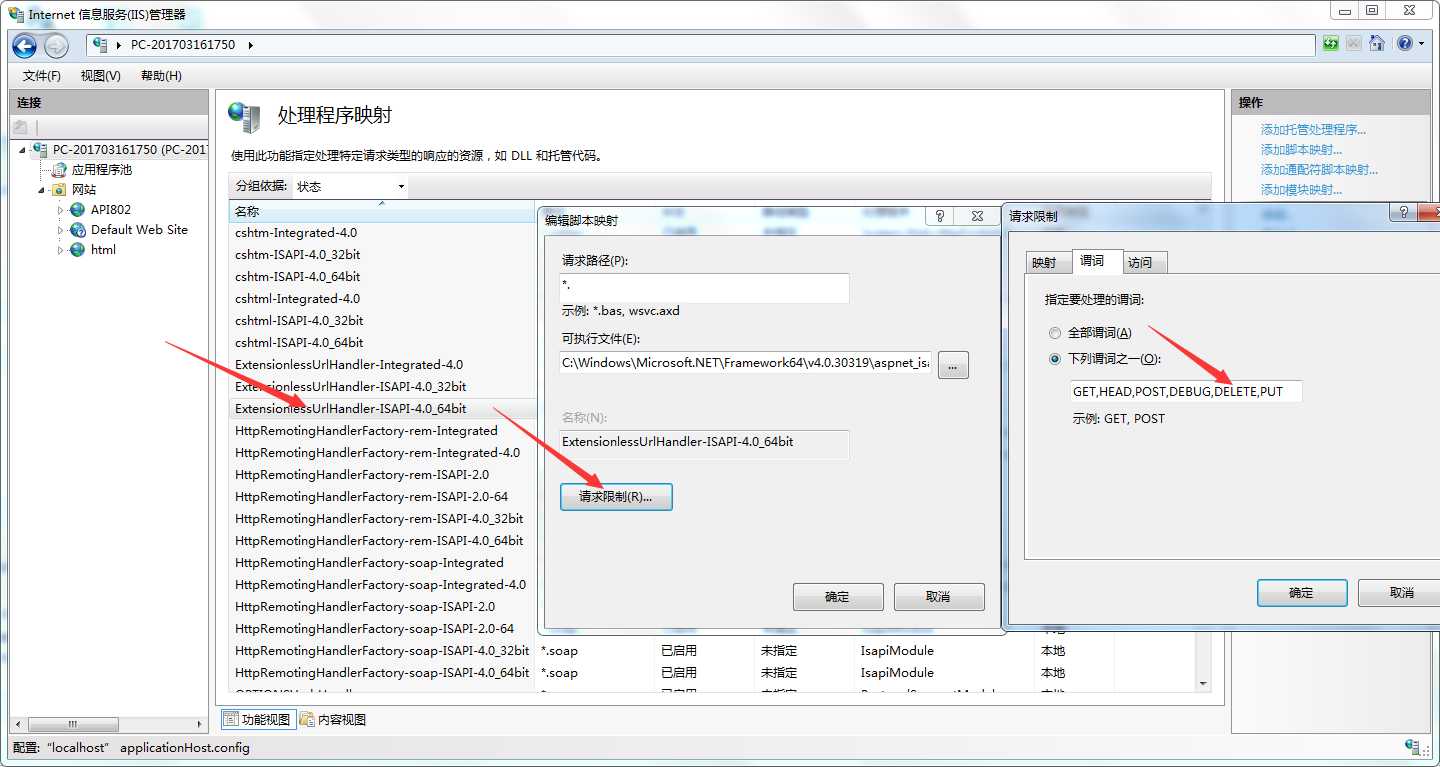Click the html site globe icon
The height and width of the screenshot is (767, 1440).
78,250
